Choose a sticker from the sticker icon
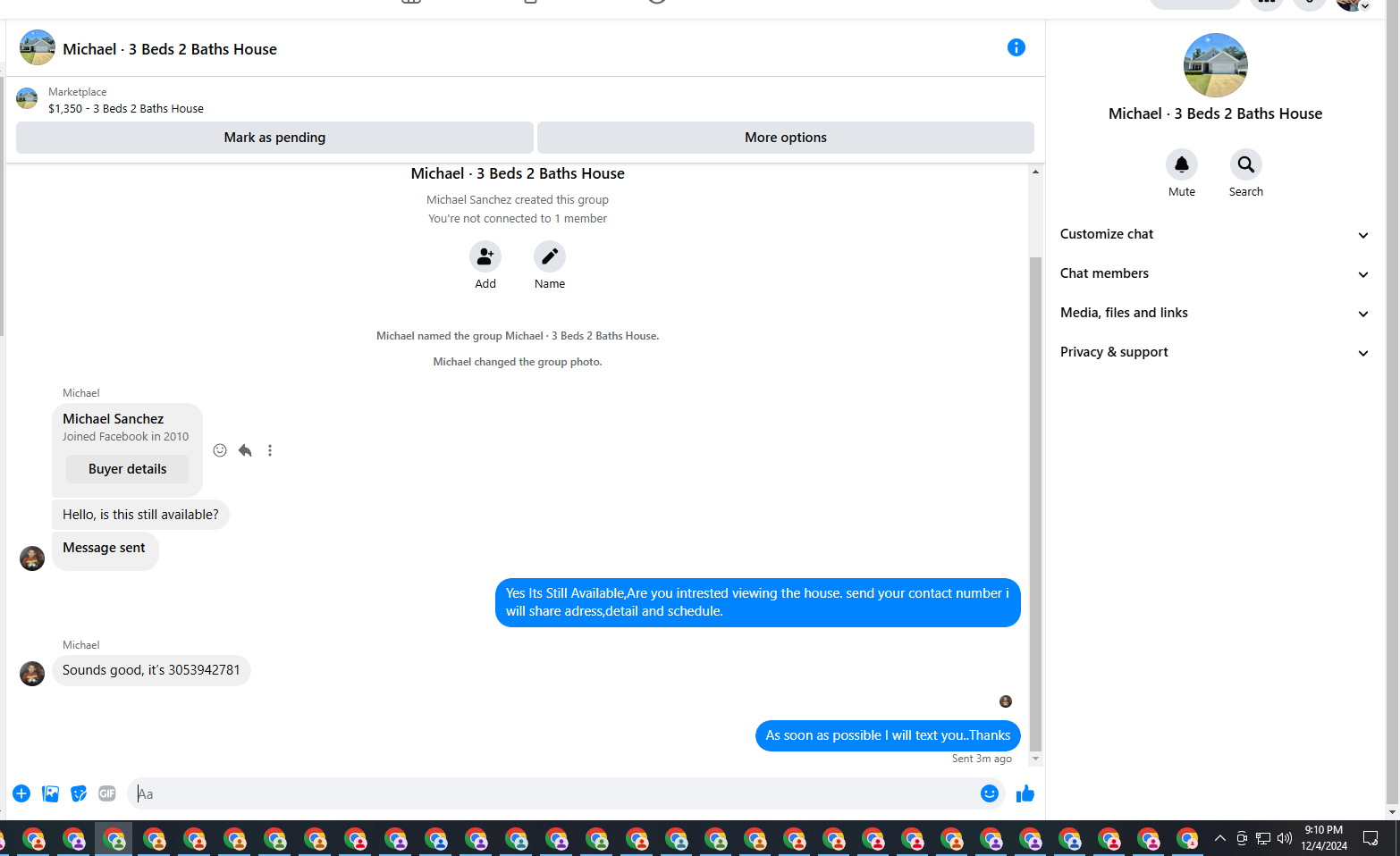The width and height of the screenshot is (1400, 856). click(x=79, y=793)
